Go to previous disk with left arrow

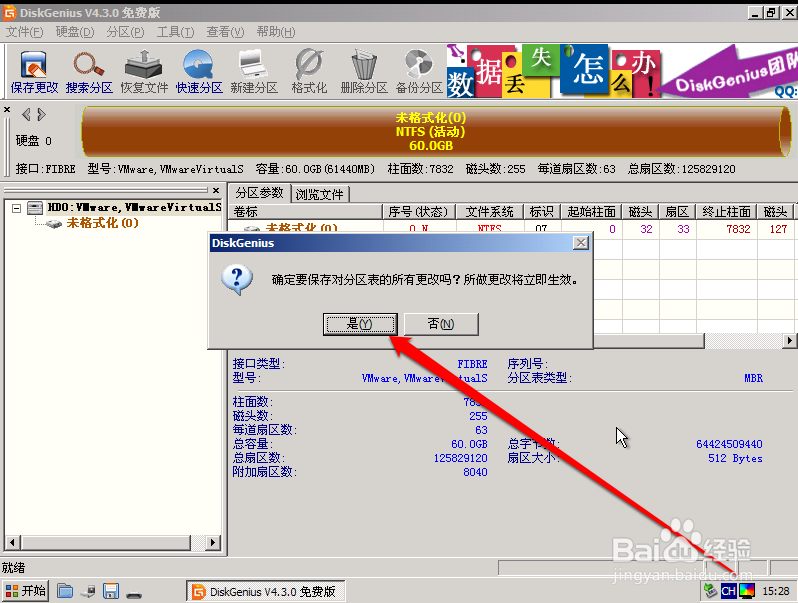pyautogui.click(x=26, y=114)
